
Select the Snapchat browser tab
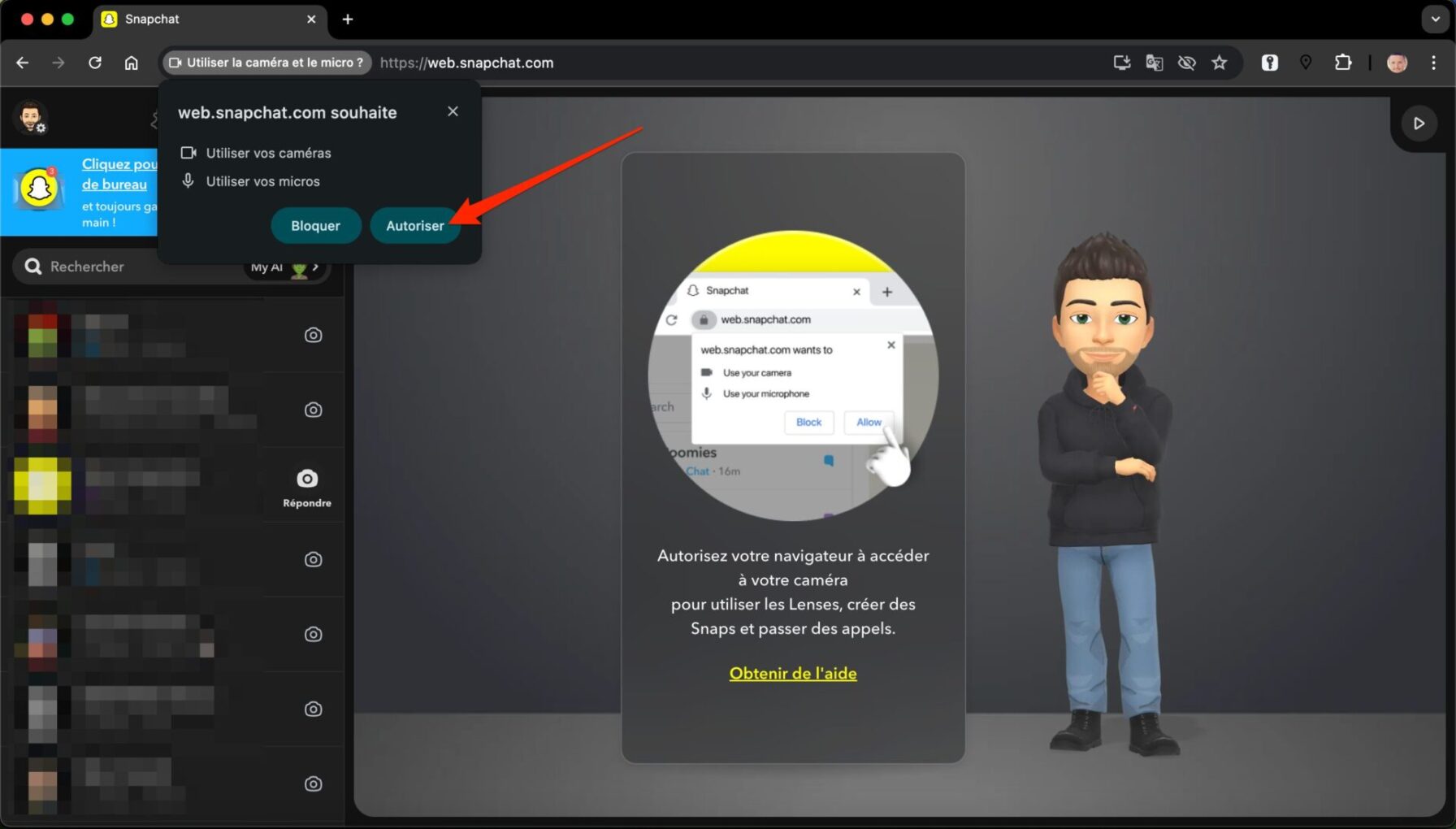coord(210,19)
